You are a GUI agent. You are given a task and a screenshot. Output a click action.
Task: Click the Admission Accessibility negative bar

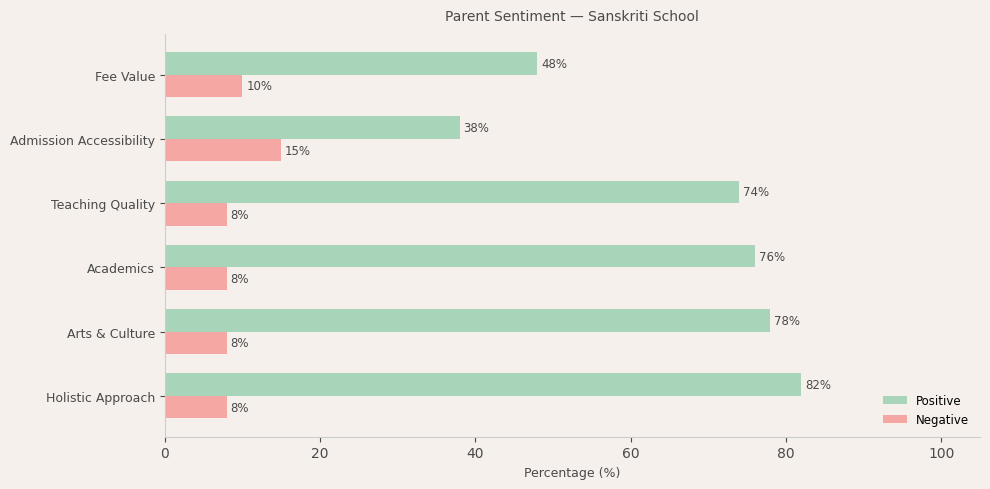pos(223,151)
